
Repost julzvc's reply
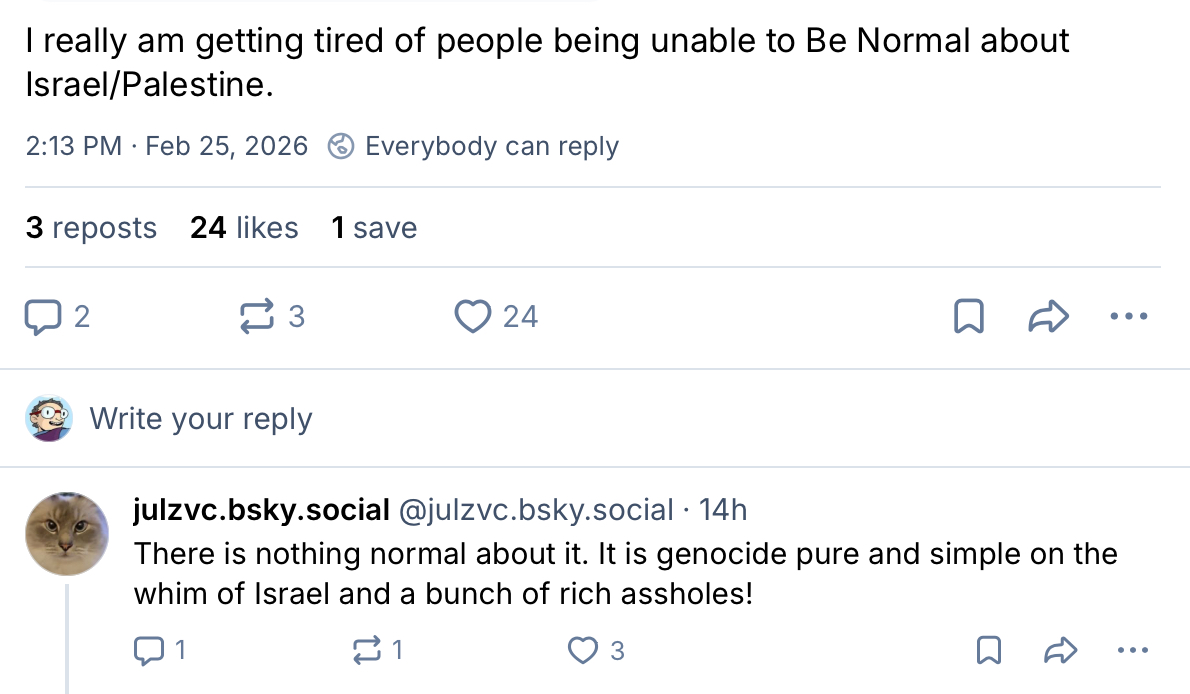pos(367,651)
